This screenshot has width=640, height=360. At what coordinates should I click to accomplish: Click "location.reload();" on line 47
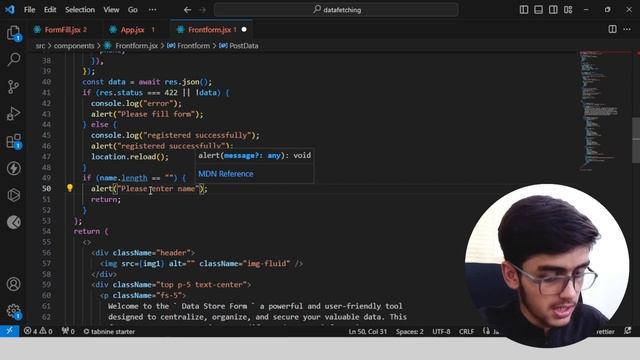(130, 156)
